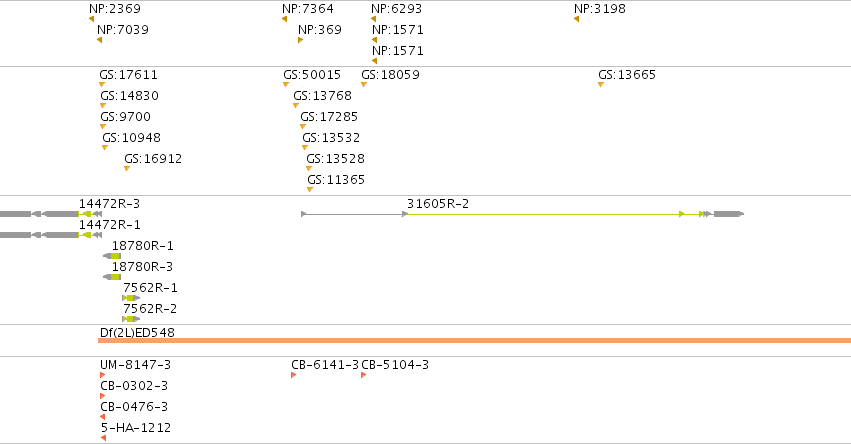This screenshot has height=444, width=851.
Task: Click the 14472R-3 label text
Action: [109, 204]
